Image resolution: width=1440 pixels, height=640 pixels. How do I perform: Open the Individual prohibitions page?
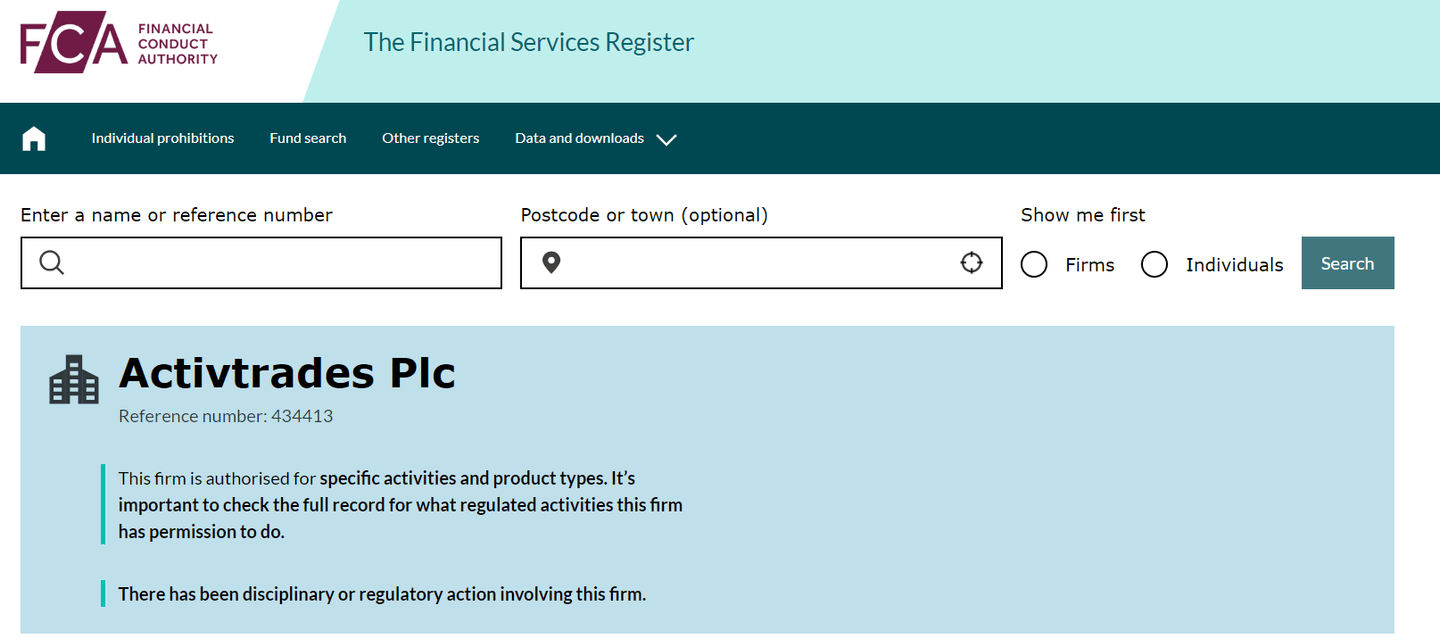click(162, 138)
